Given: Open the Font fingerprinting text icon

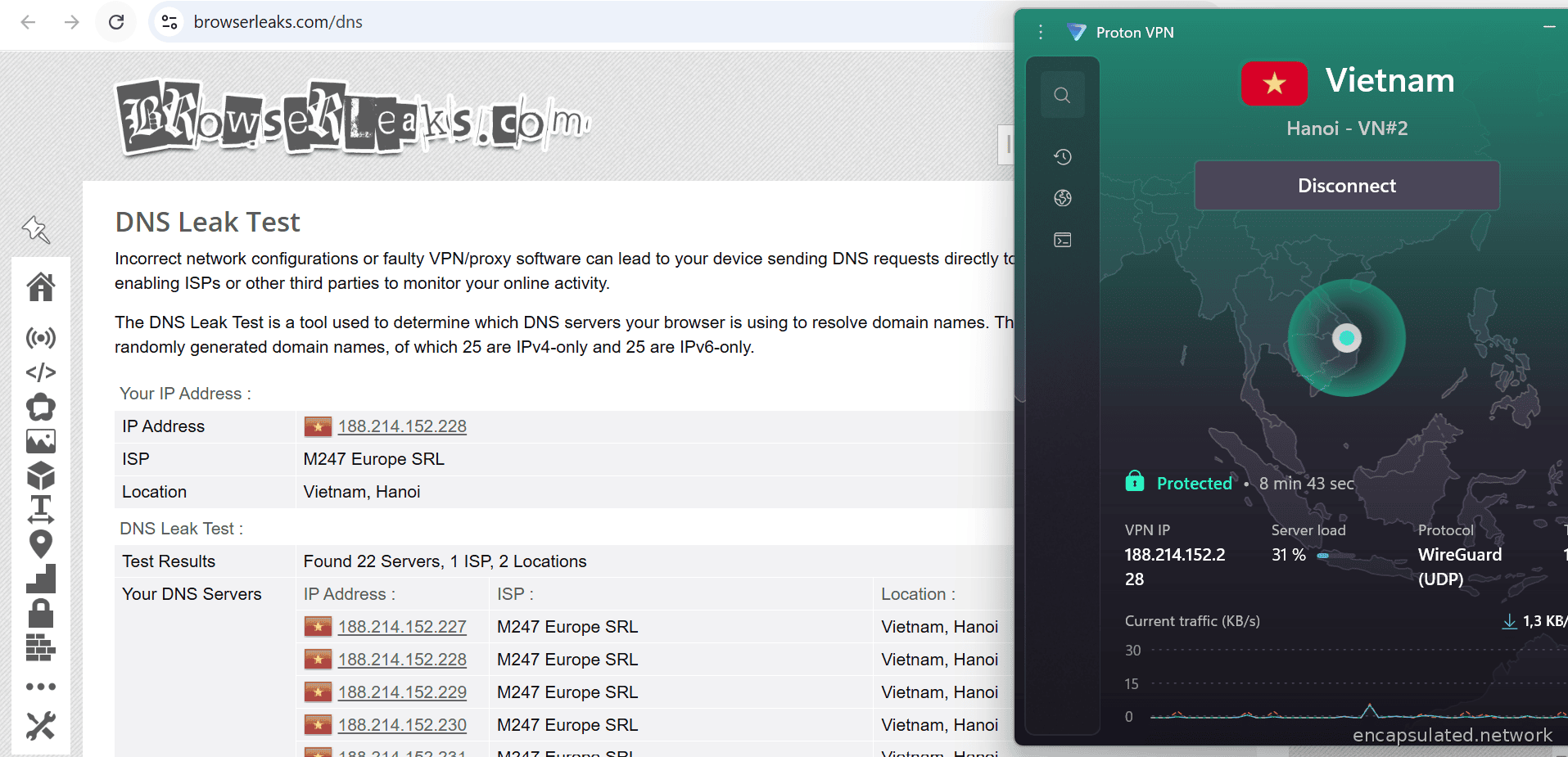Looking at the screenshot, I should [x=41, y=509].
